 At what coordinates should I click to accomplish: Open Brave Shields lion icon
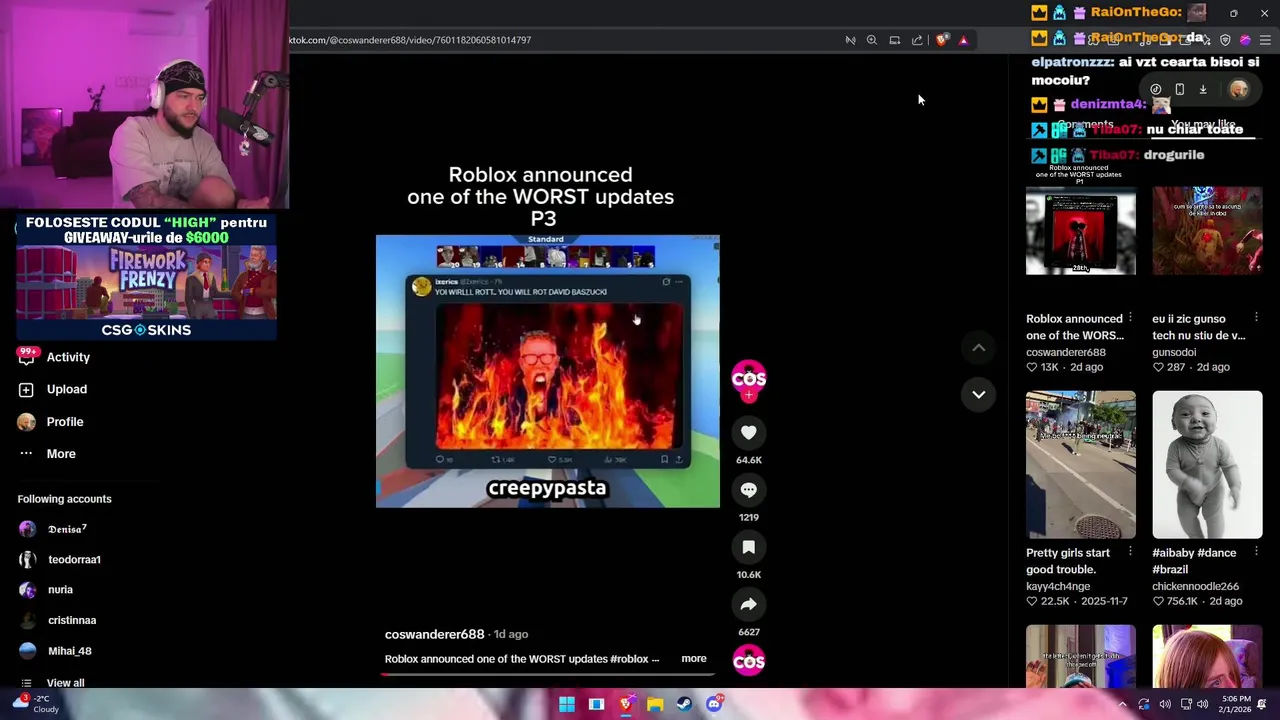point(942,40)
